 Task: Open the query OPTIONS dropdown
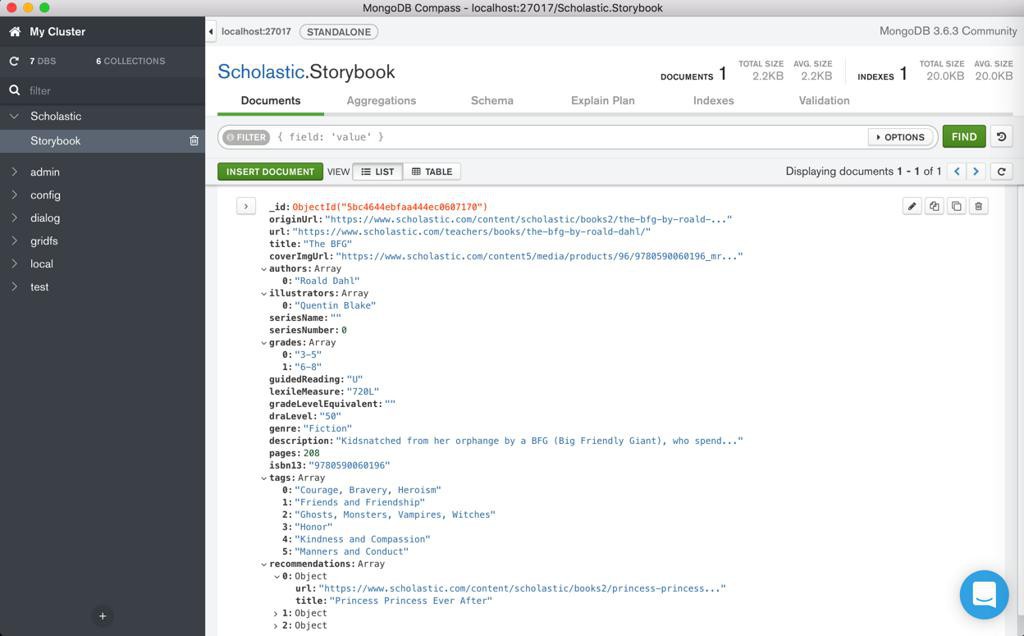click(x=900, y=137)
